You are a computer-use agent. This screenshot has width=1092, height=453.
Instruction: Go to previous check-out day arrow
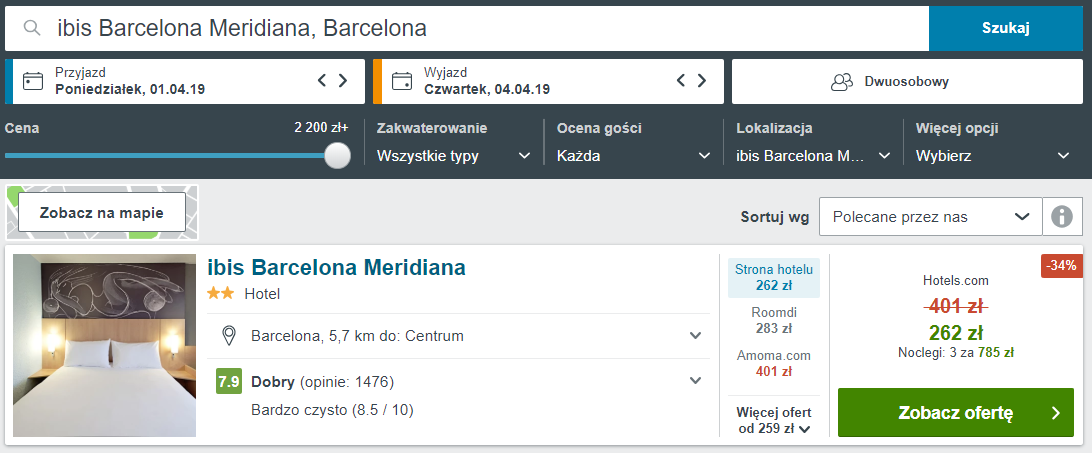click(681, 81)
